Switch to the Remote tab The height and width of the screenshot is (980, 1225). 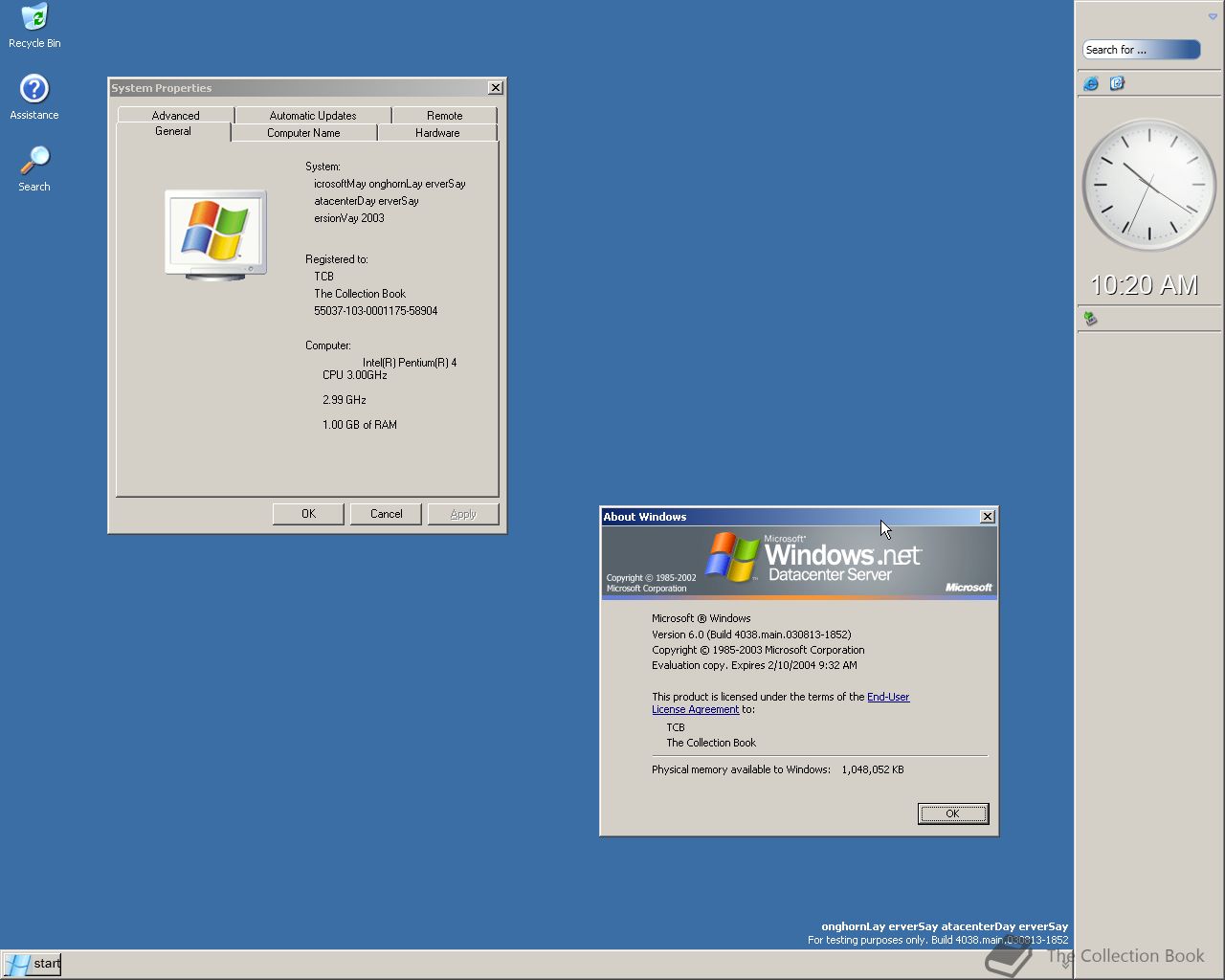pyautogui.click(x=444, y=115)
